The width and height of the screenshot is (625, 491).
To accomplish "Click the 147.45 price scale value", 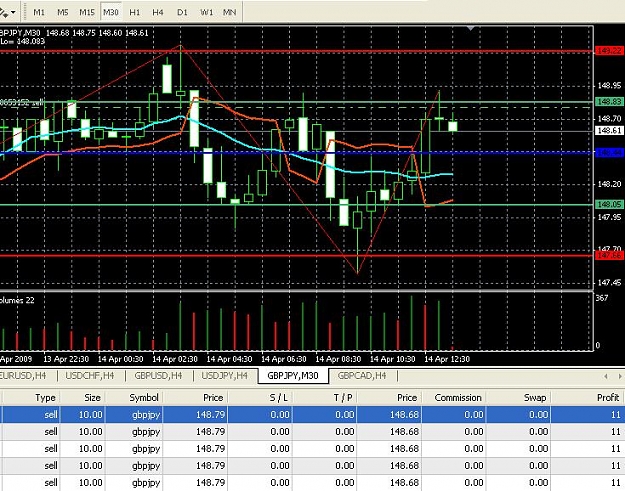I will [609, 283].
